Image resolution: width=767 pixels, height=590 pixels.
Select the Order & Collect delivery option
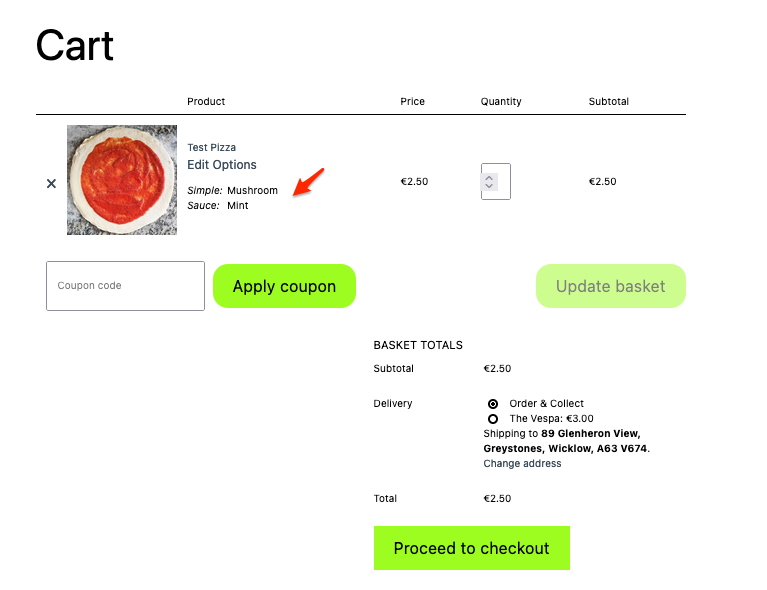click(x=493, y=404)
